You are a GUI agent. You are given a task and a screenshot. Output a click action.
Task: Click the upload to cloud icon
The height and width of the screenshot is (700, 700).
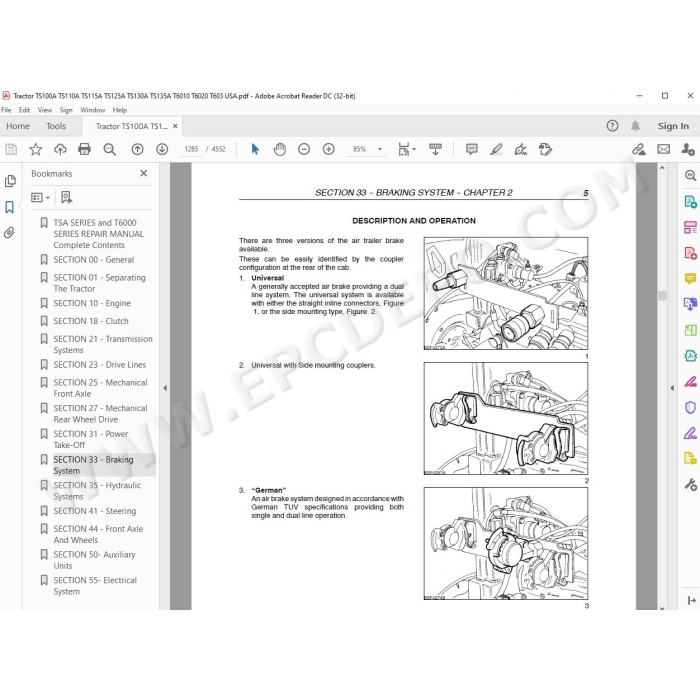click(60, 149)
